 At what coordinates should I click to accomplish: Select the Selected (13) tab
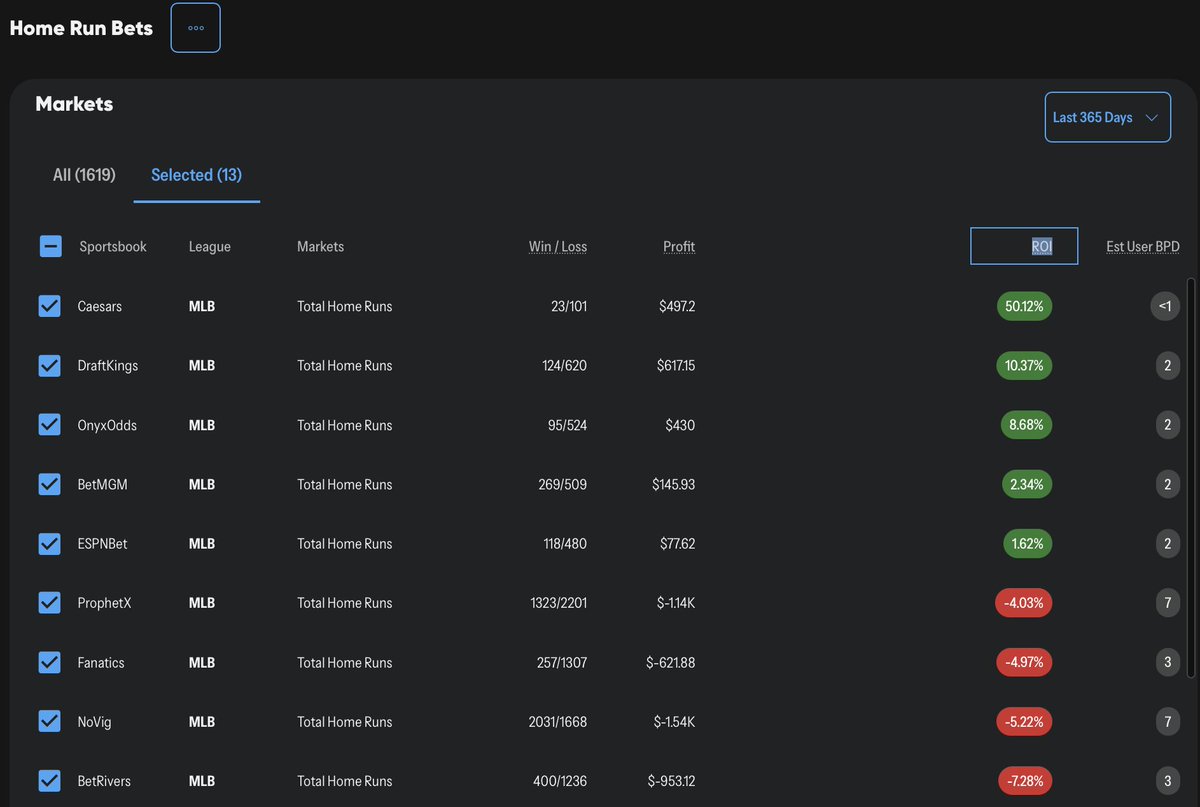[x=196, y=175]
